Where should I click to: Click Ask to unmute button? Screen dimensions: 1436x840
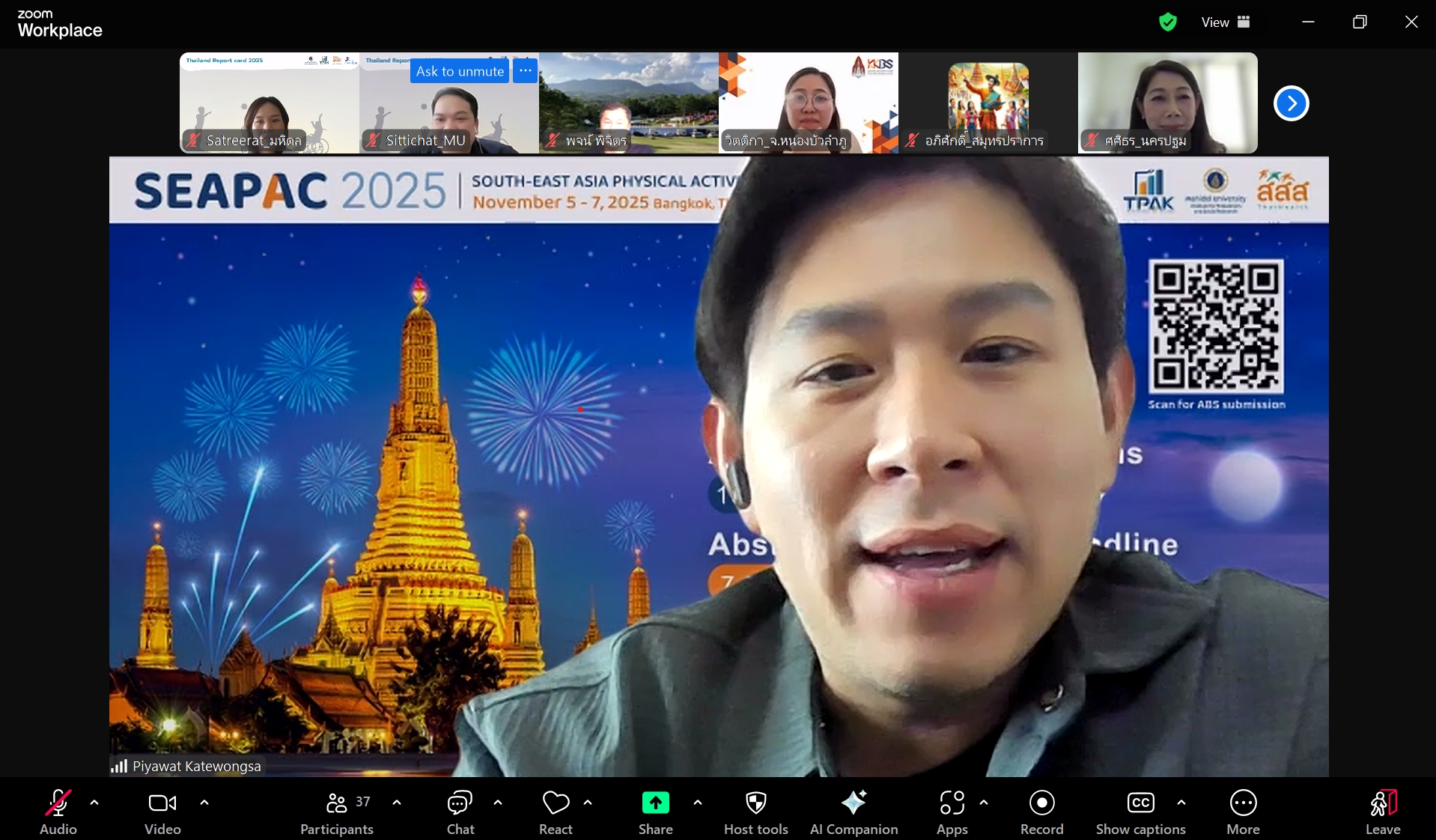click(460, 71)
